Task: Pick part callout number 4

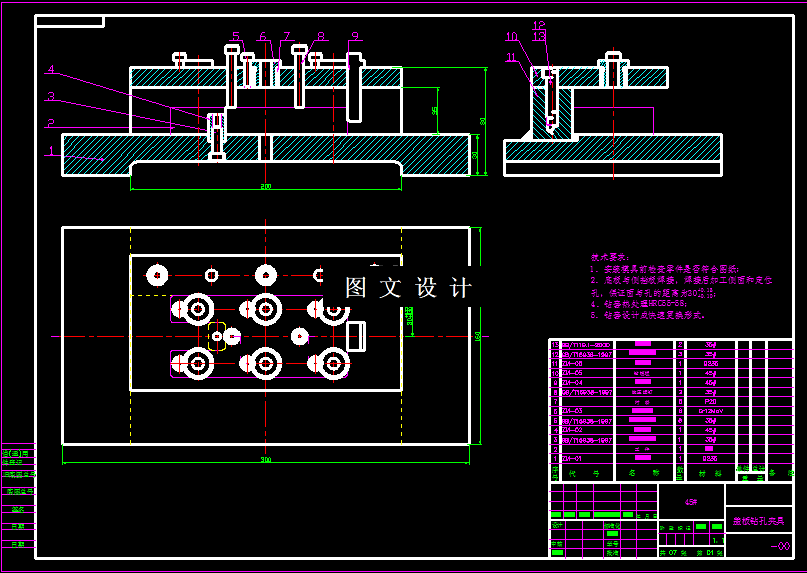Action: 51,70
